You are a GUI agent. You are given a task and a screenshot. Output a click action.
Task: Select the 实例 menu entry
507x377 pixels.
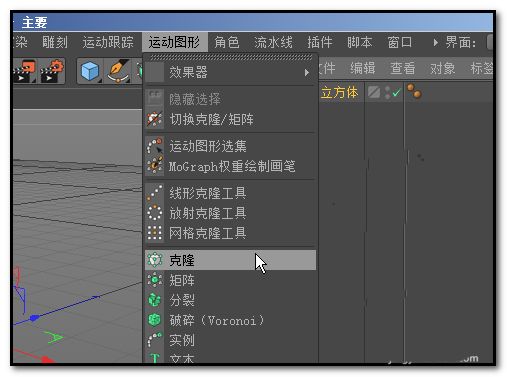click(x=230, y=340)
